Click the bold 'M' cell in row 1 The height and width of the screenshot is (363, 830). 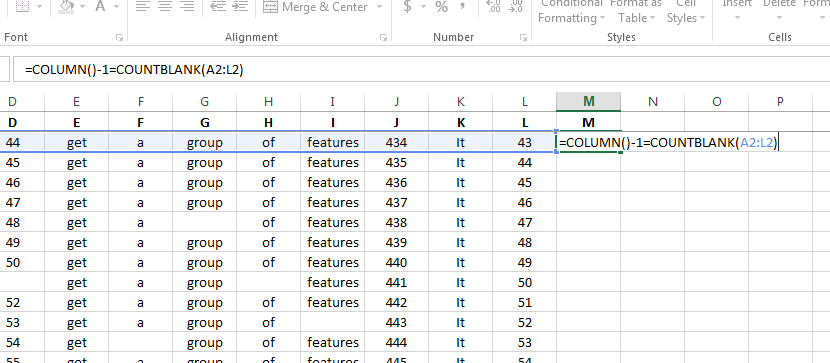[588, 122]
